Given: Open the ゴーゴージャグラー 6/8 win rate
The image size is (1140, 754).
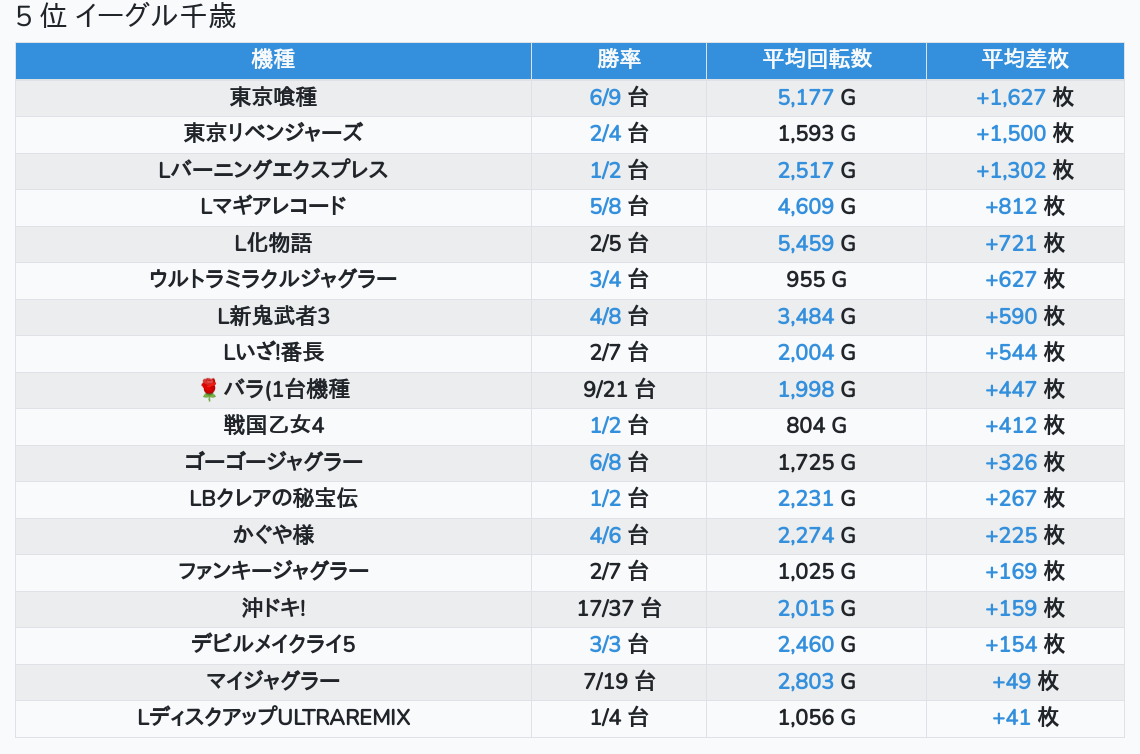Looking at the screenshot, I should pyautogui.click(x=606, y=462).
